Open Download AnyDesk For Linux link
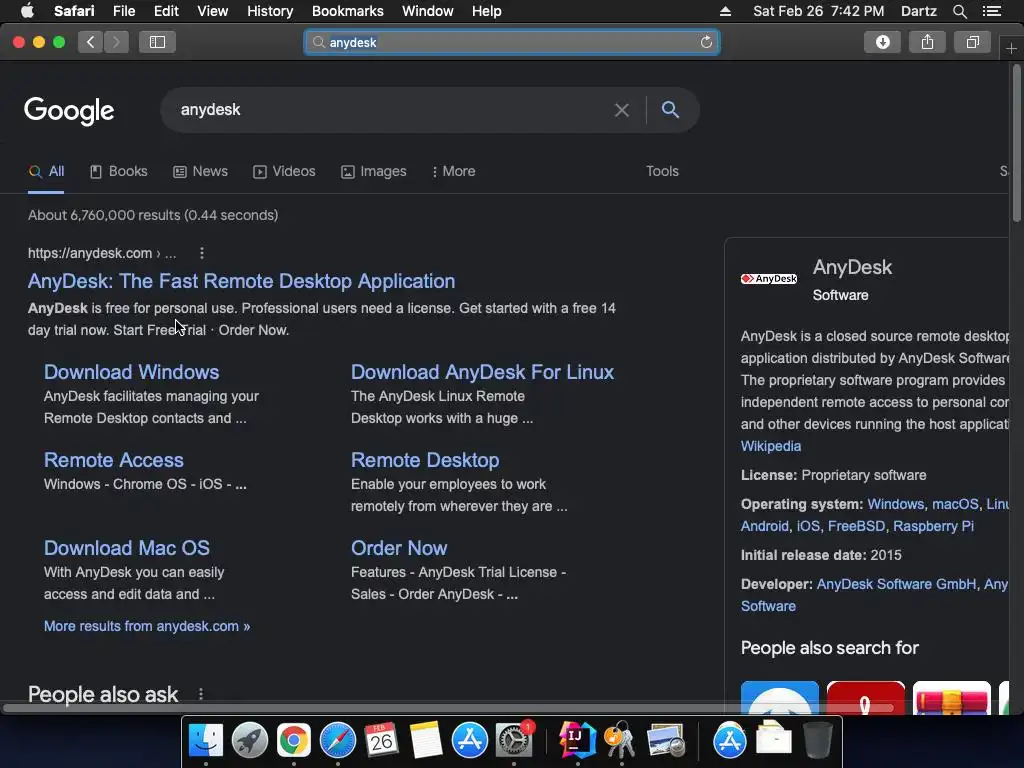The image size is (1024, 768). click(x=483, y=372)
